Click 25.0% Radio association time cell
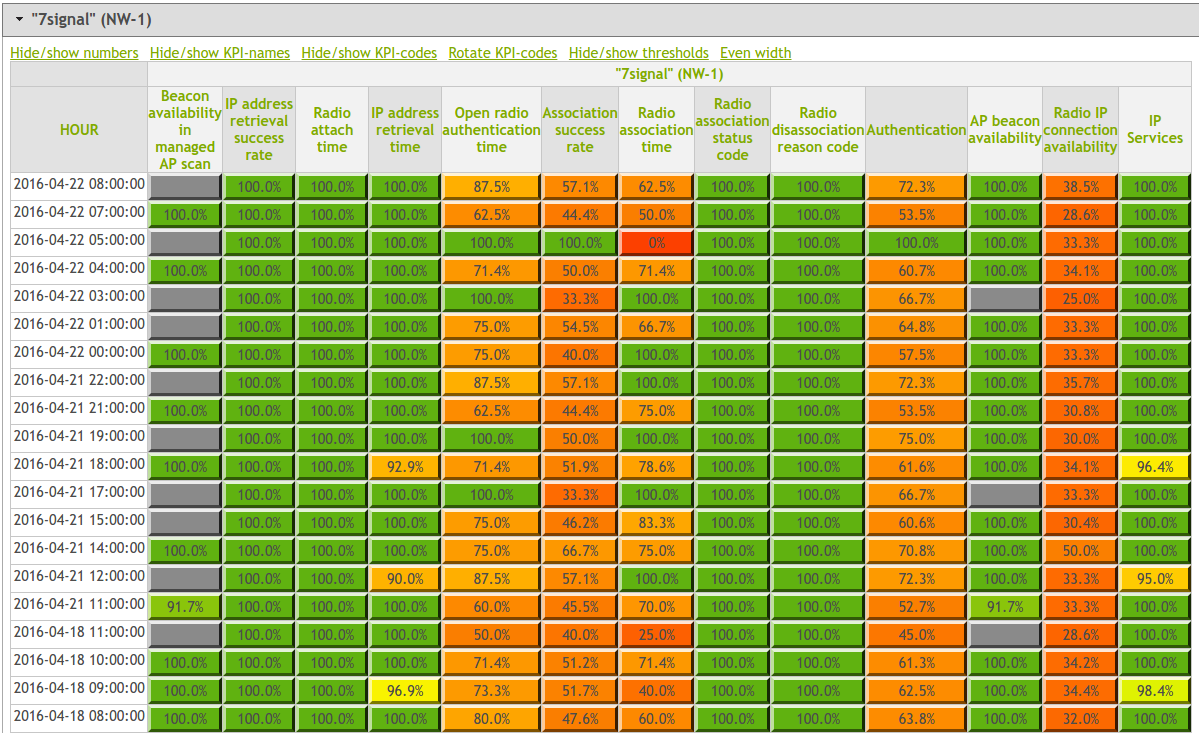Viewport: 1199px width, 733px height. [656, 635]
